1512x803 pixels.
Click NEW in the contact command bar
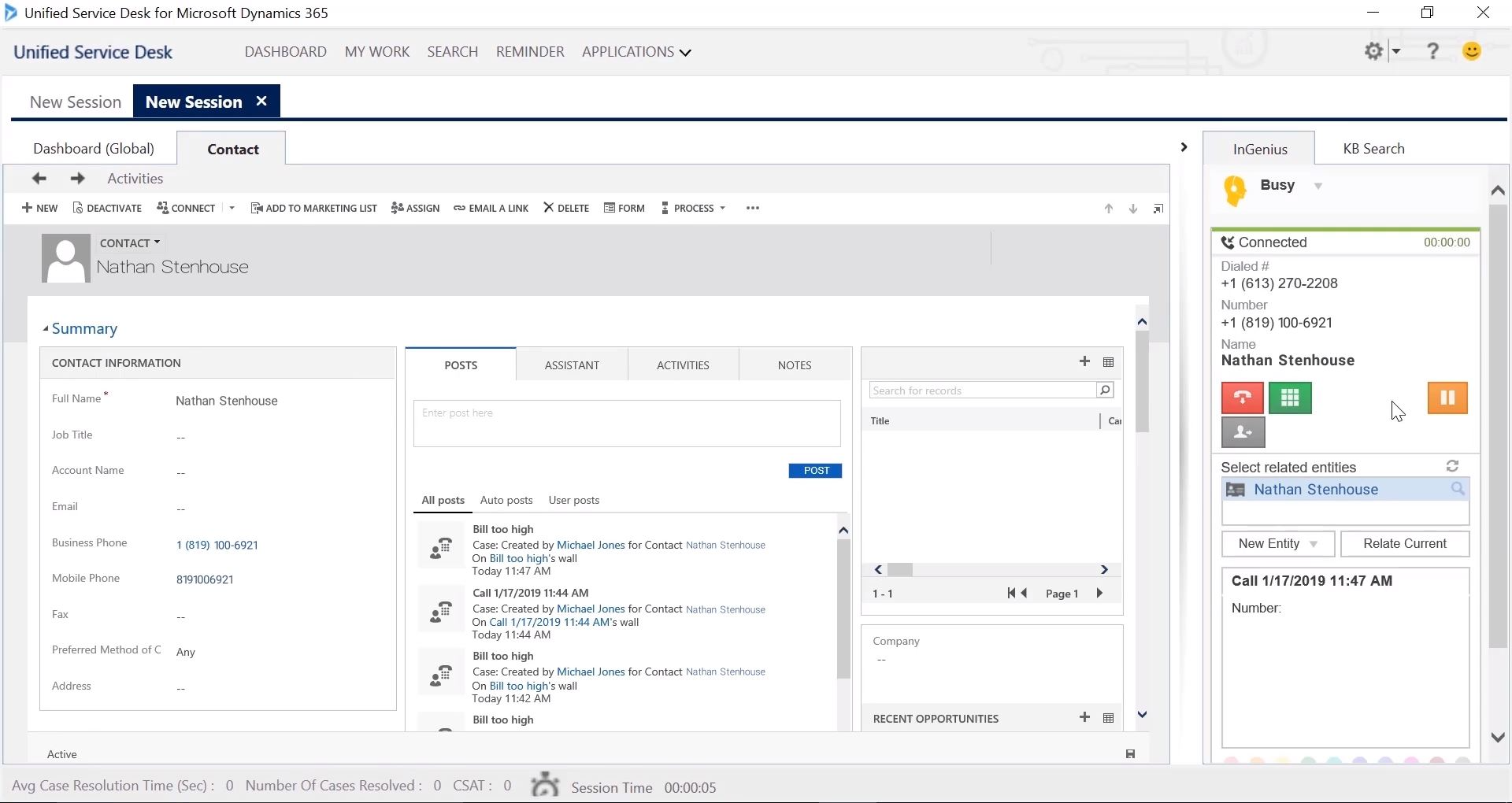coord(40,208)
